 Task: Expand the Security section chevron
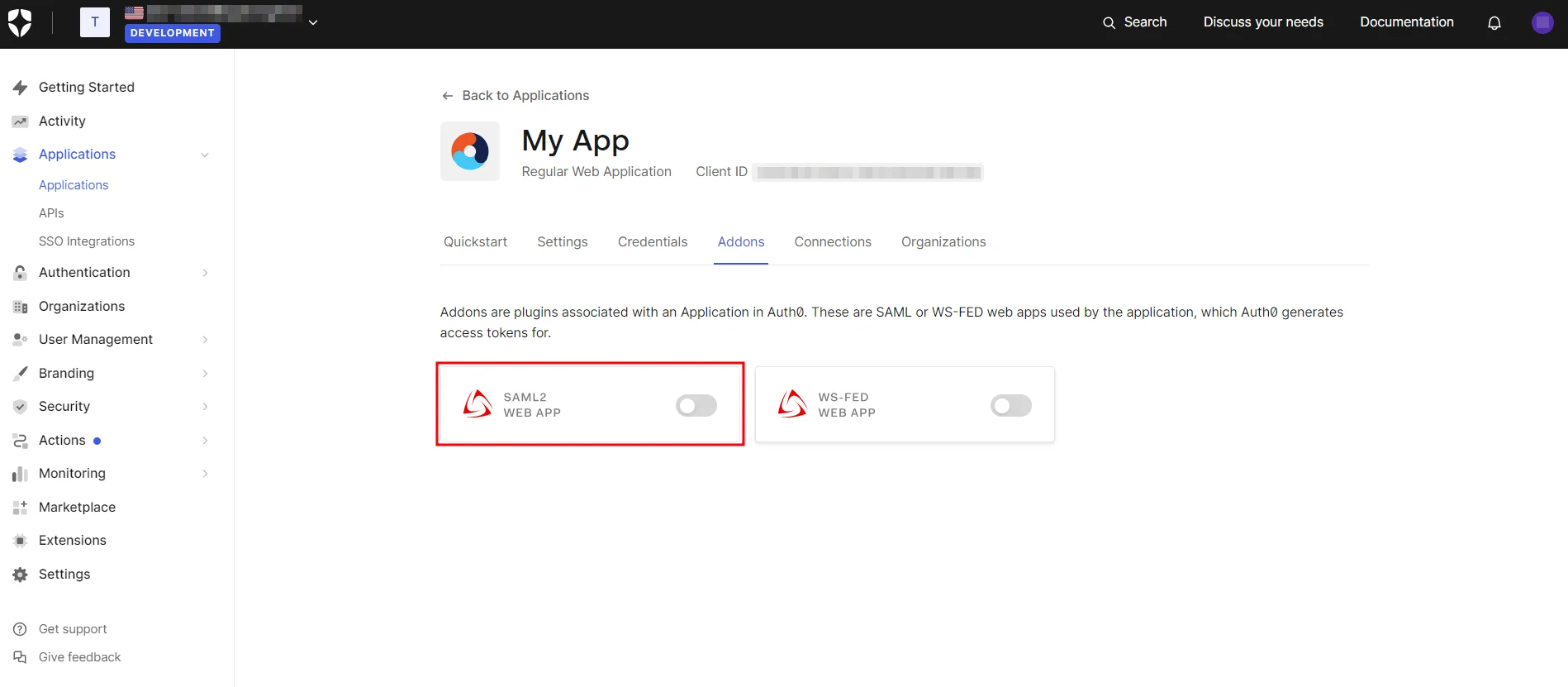[x=205, y=407]
